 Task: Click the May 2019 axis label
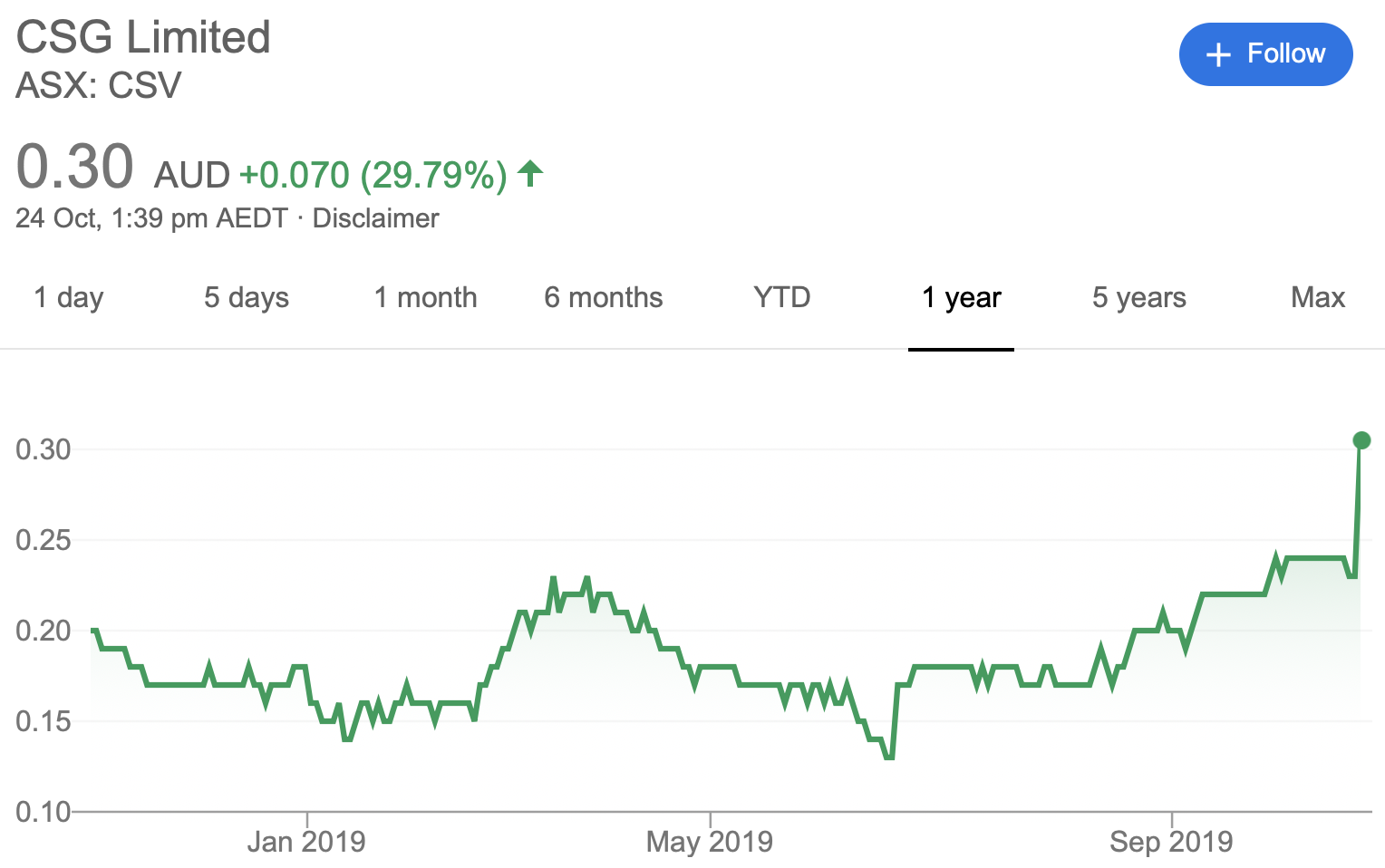tap(710, 842)
